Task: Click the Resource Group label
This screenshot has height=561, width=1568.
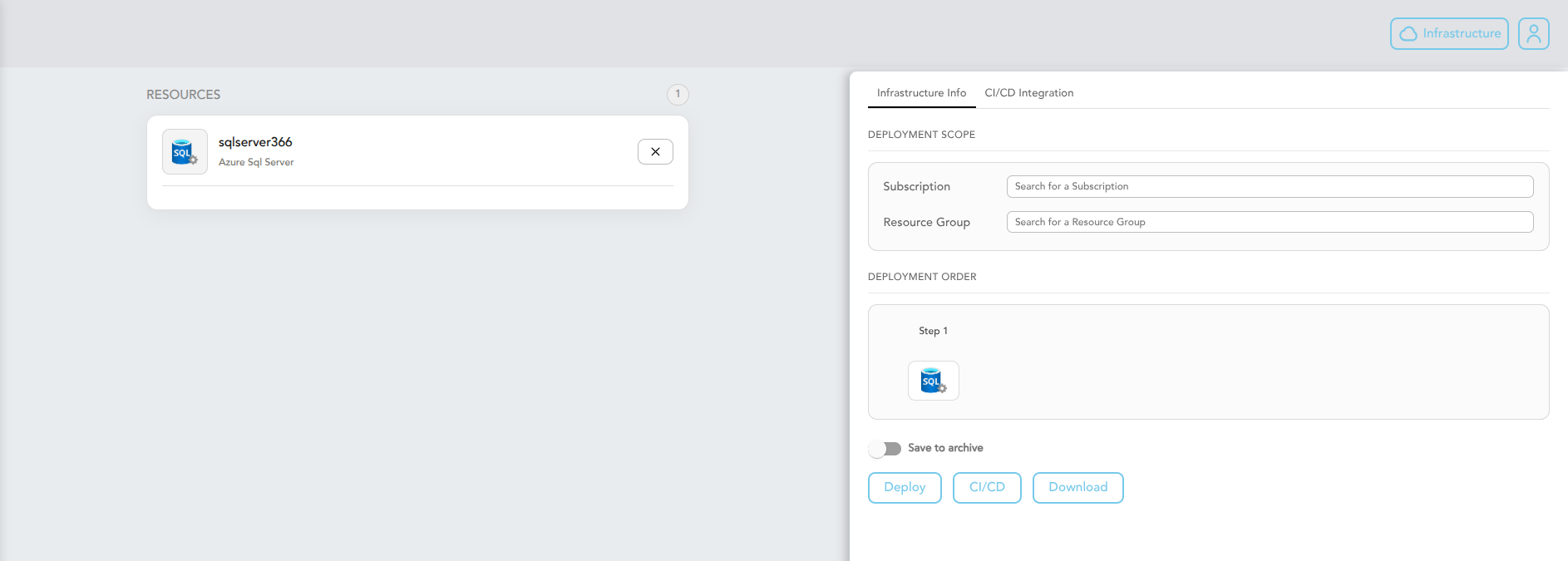Action: (x=926, y=222)
